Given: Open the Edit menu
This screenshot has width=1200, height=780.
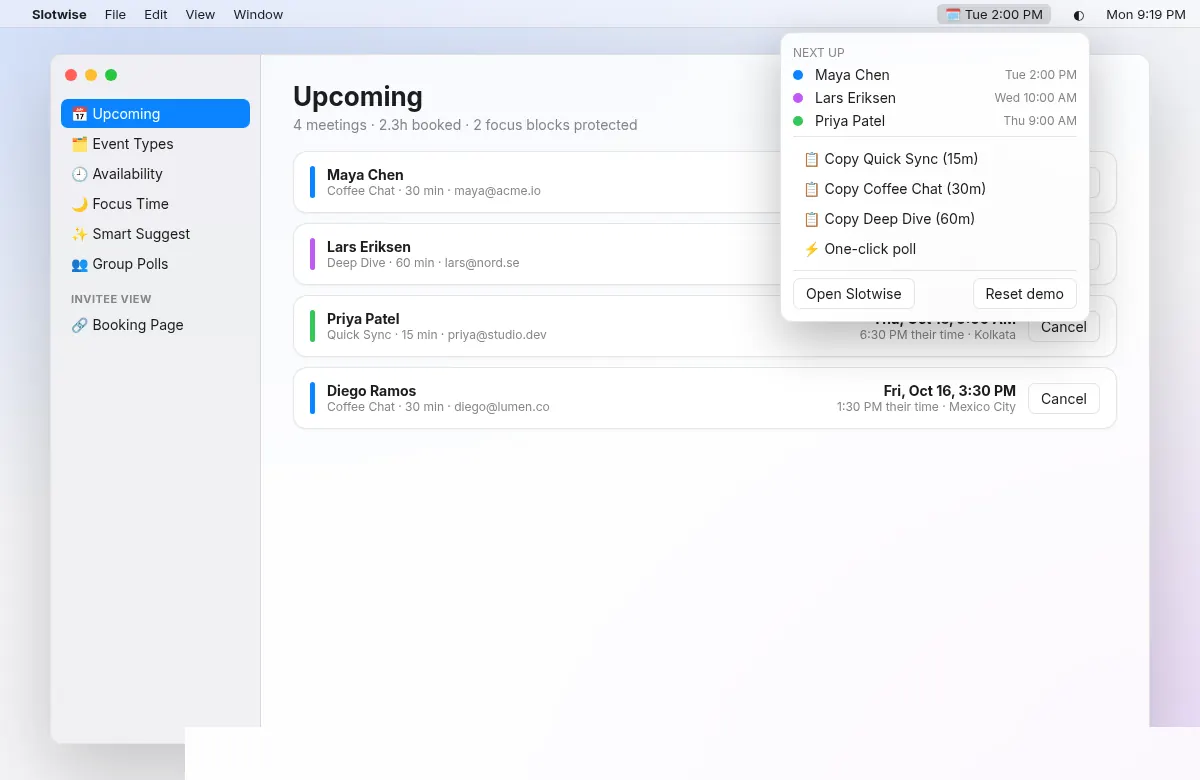Looking at the screenshot, I should tap(155, 14).
